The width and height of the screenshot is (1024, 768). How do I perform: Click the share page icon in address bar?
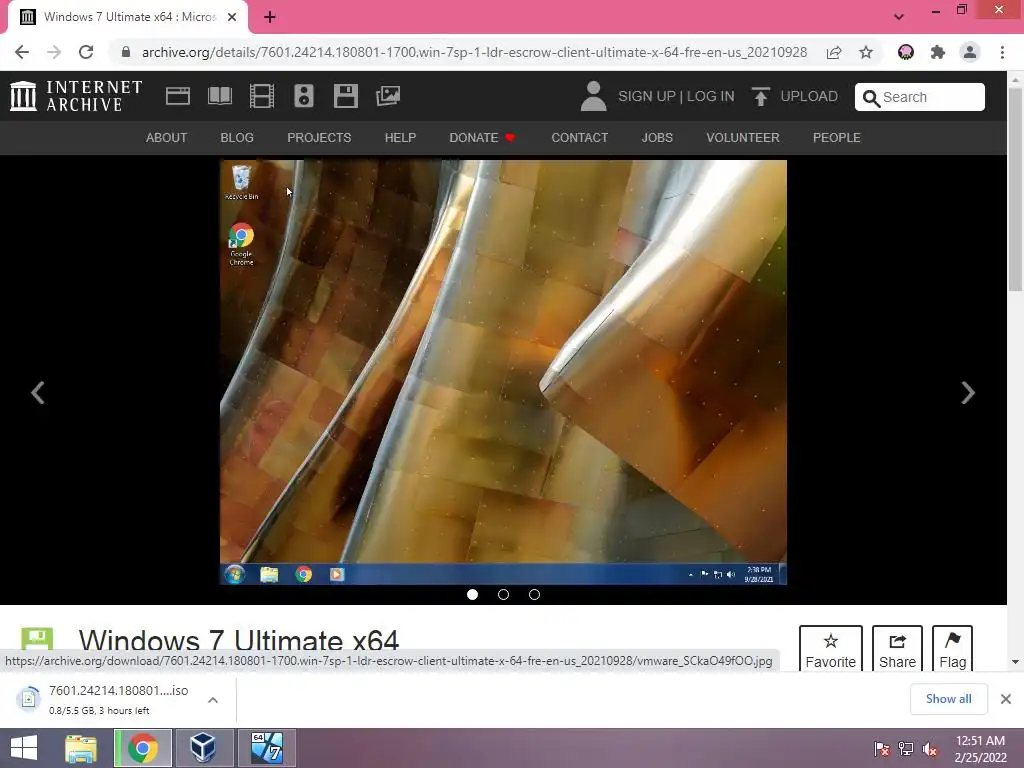834,52
